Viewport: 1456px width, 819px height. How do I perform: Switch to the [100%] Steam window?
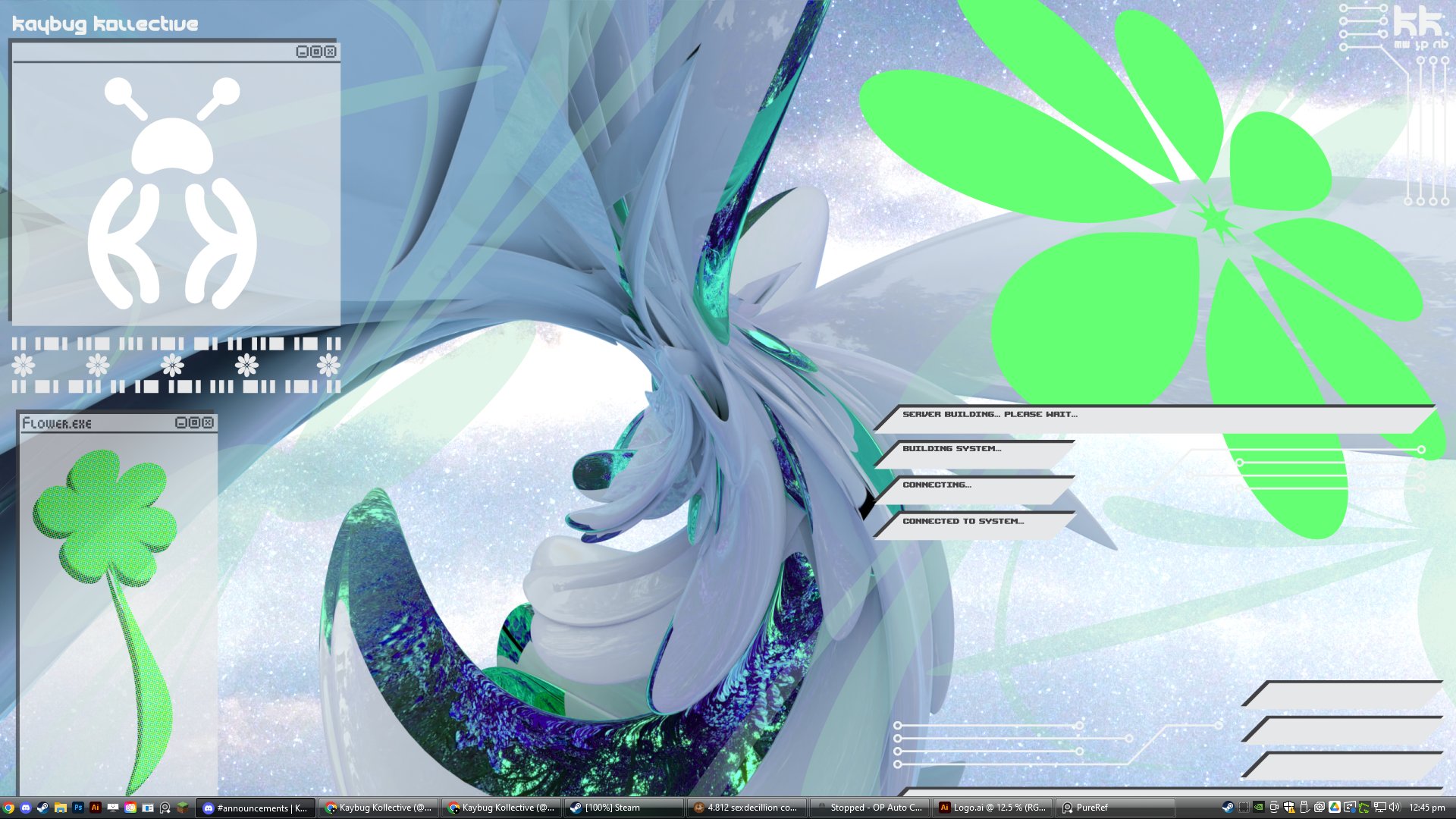(625, 808)
